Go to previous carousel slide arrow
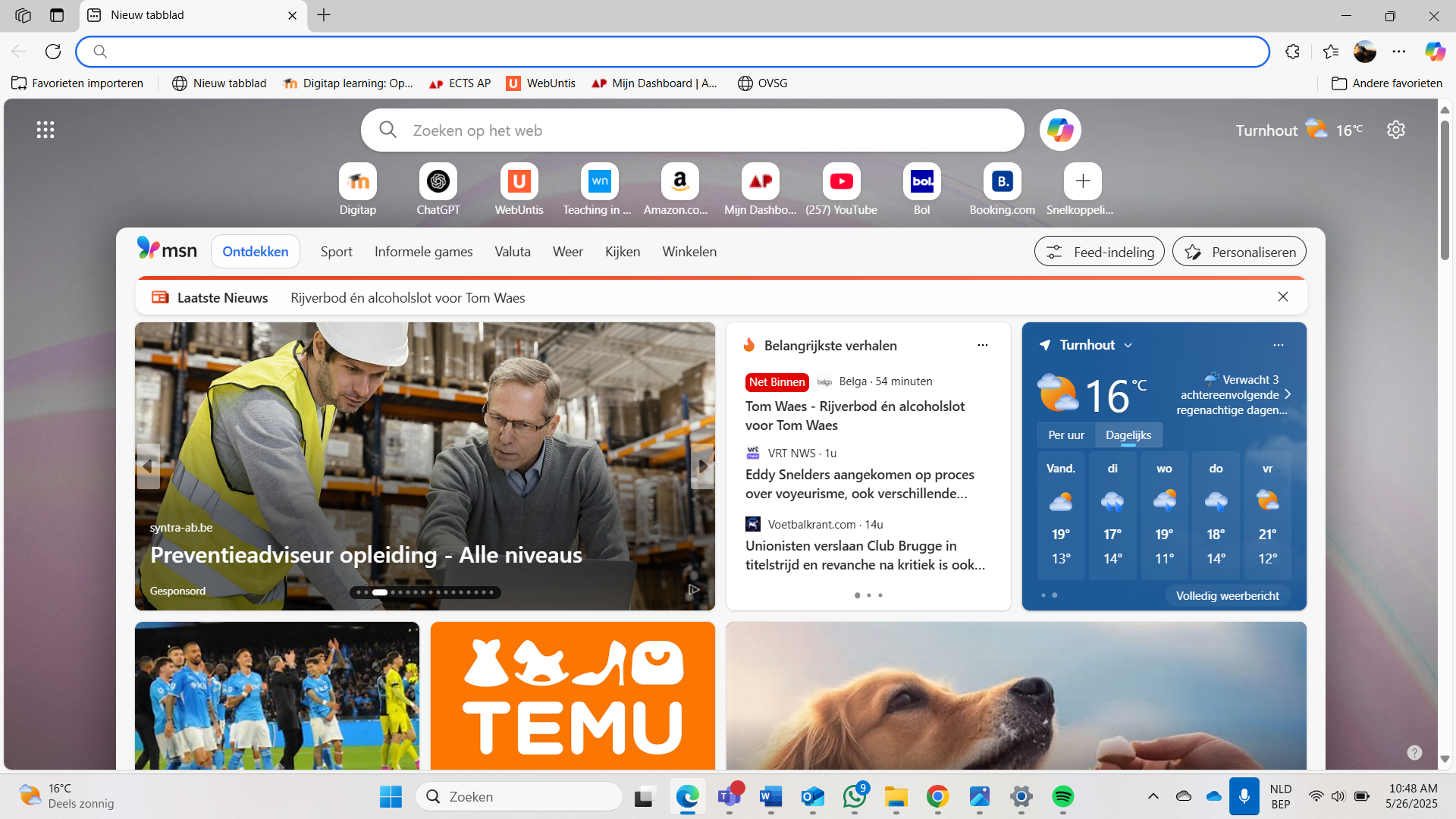 click(x=148, y=466)
